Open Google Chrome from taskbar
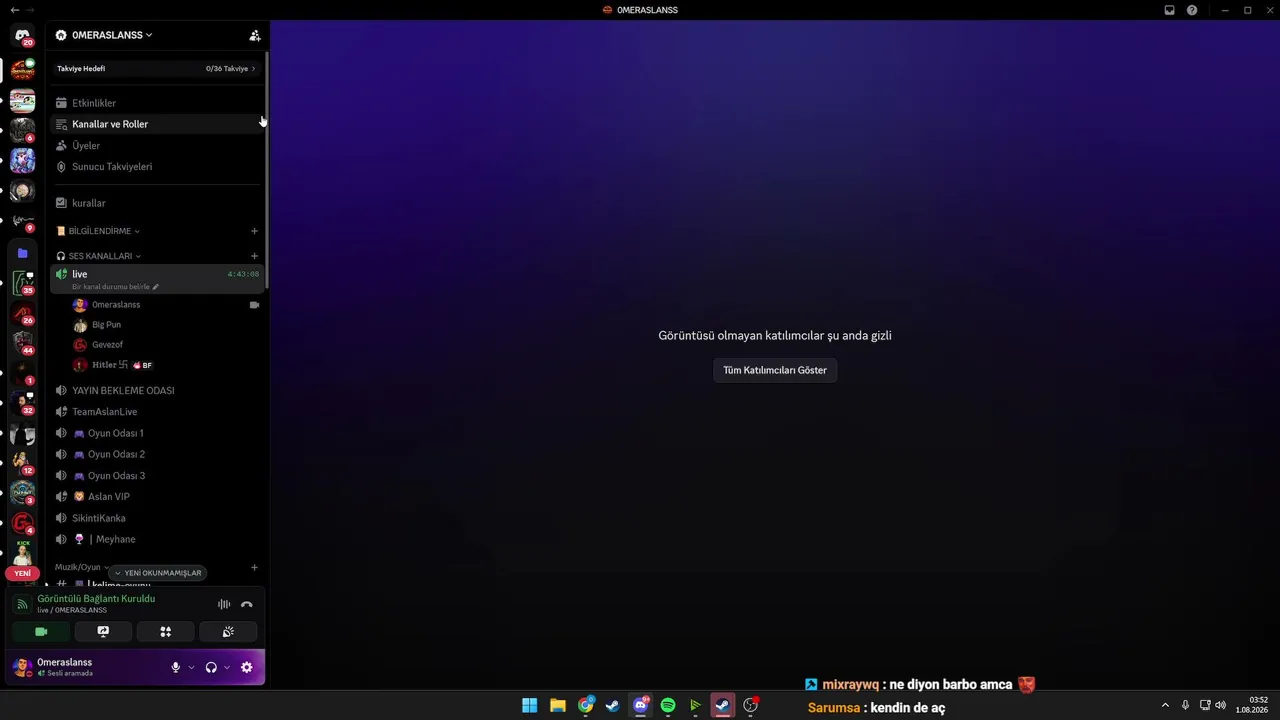The height and width of the screenshot is (720, 1280). [x=586, y=706]
